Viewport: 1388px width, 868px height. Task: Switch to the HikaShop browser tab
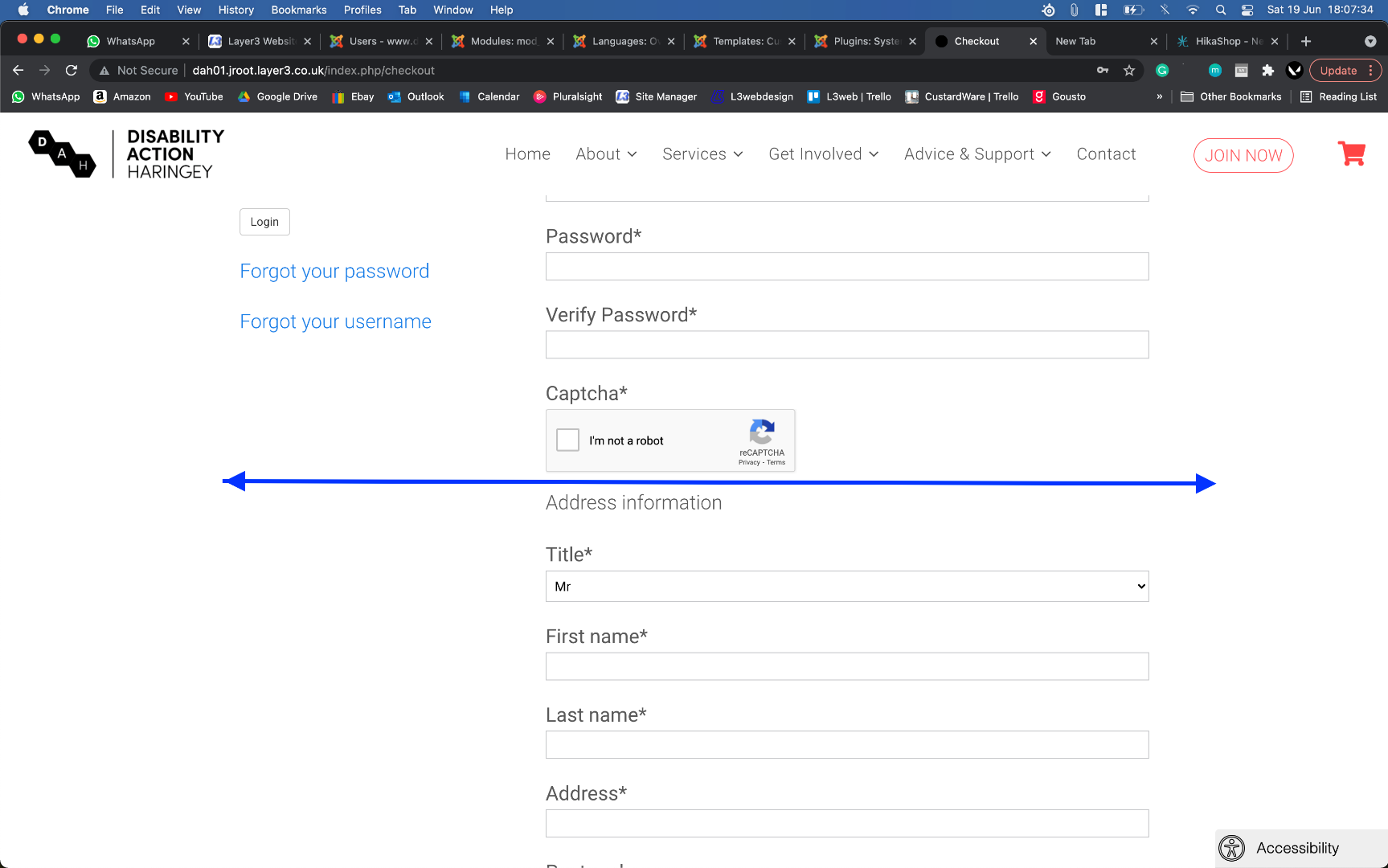(1223, 41)
